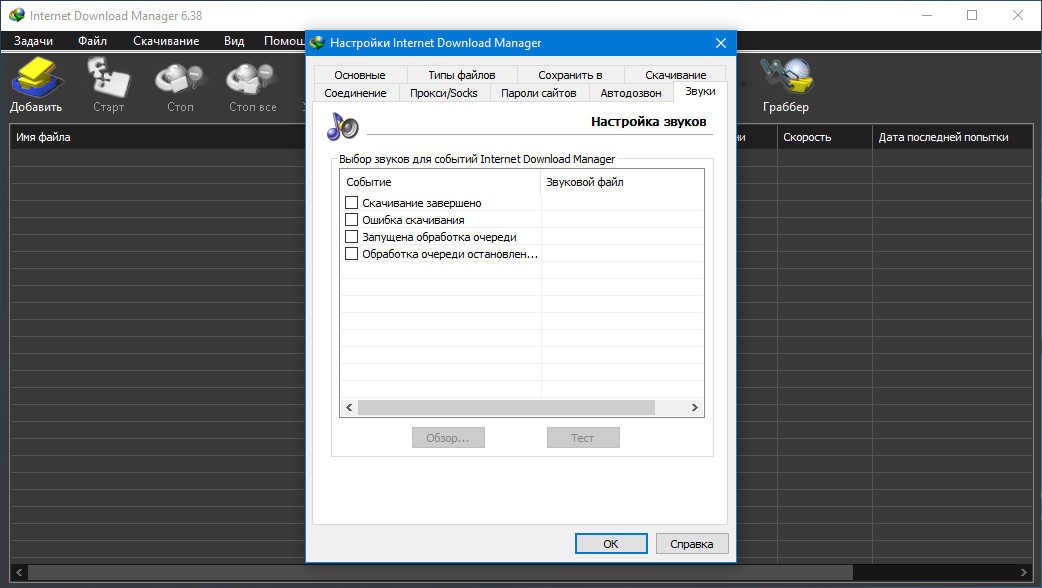Screen dimensions: 1042x588
Task: Click the IDM logo in main window title bar
Action: point(17,15)
